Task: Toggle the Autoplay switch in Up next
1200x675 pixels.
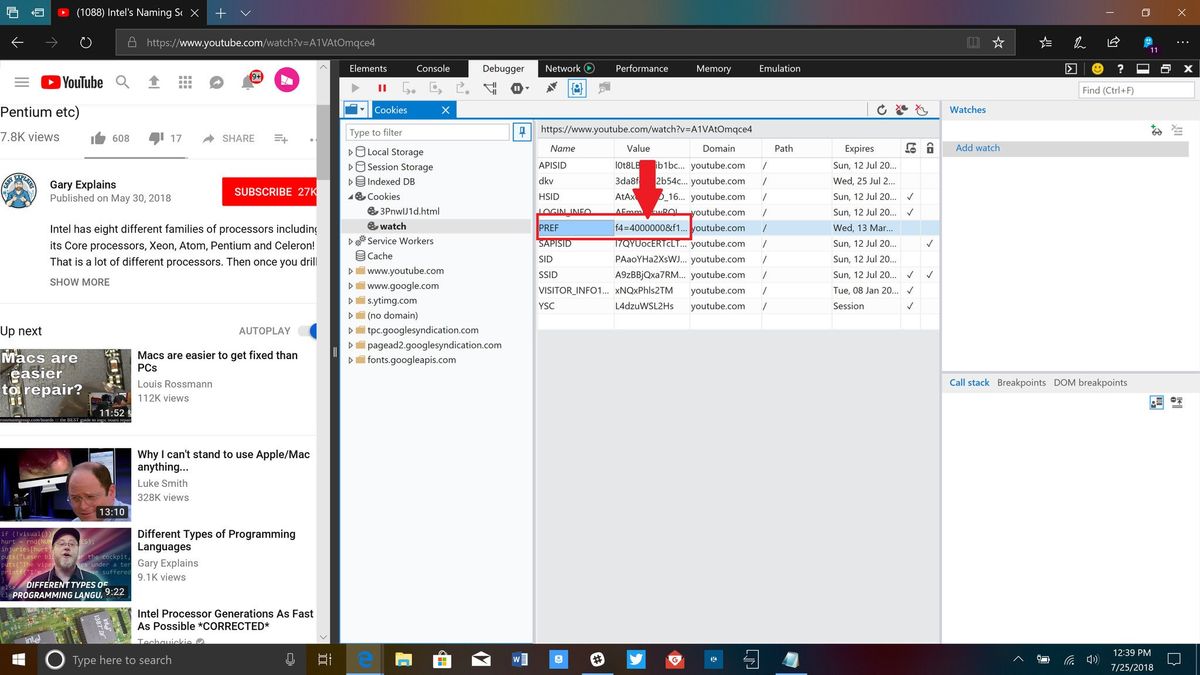Action: point(311,330)
